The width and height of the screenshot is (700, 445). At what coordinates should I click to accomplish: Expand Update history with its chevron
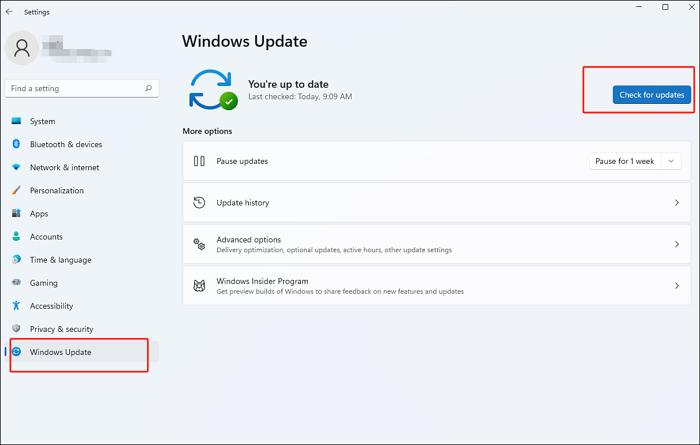point(677,203)
